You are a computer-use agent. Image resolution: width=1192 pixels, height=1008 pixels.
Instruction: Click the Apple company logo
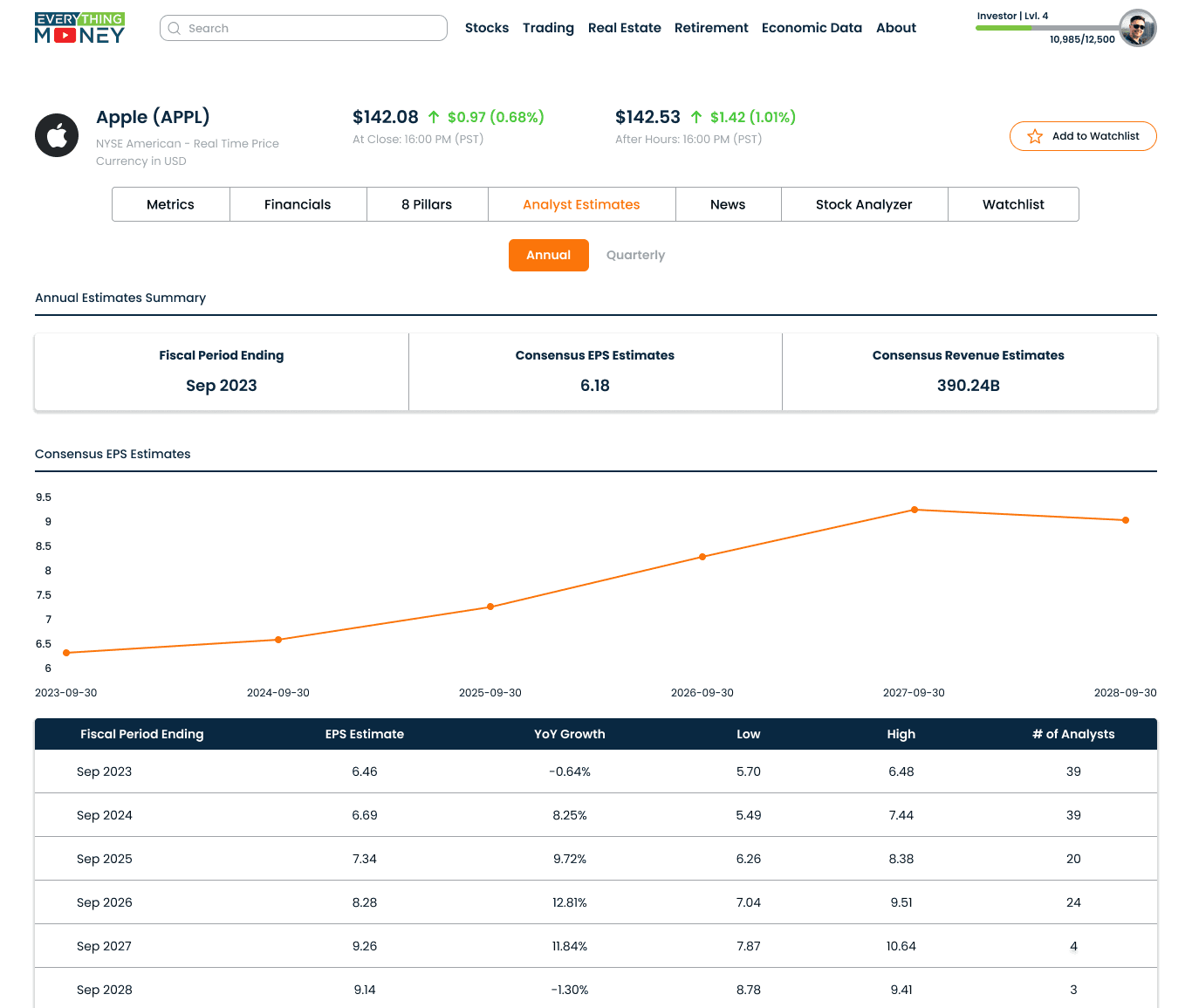click(57, 135)
